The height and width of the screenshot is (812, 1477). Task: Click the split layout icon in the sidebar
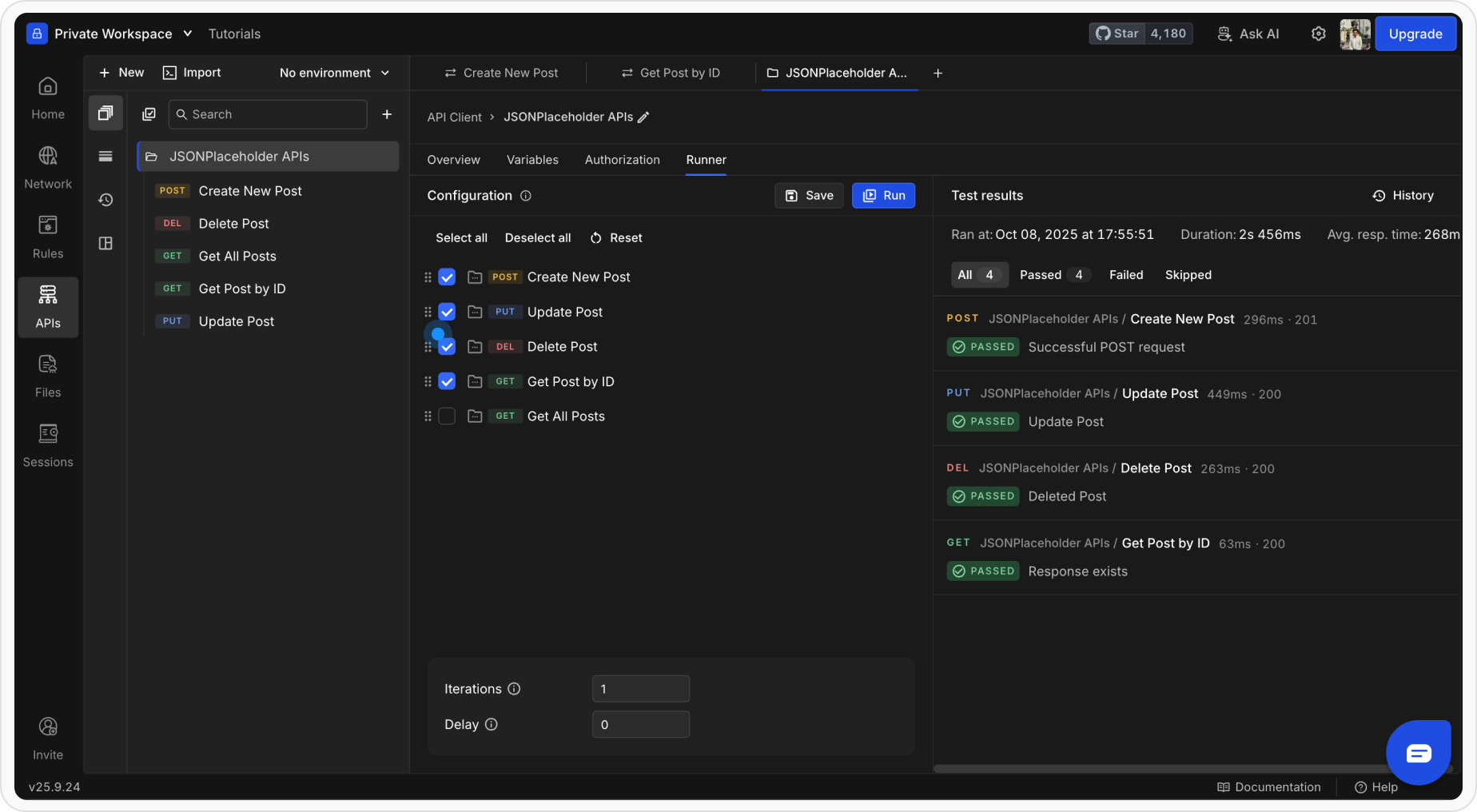coord(105,243)
